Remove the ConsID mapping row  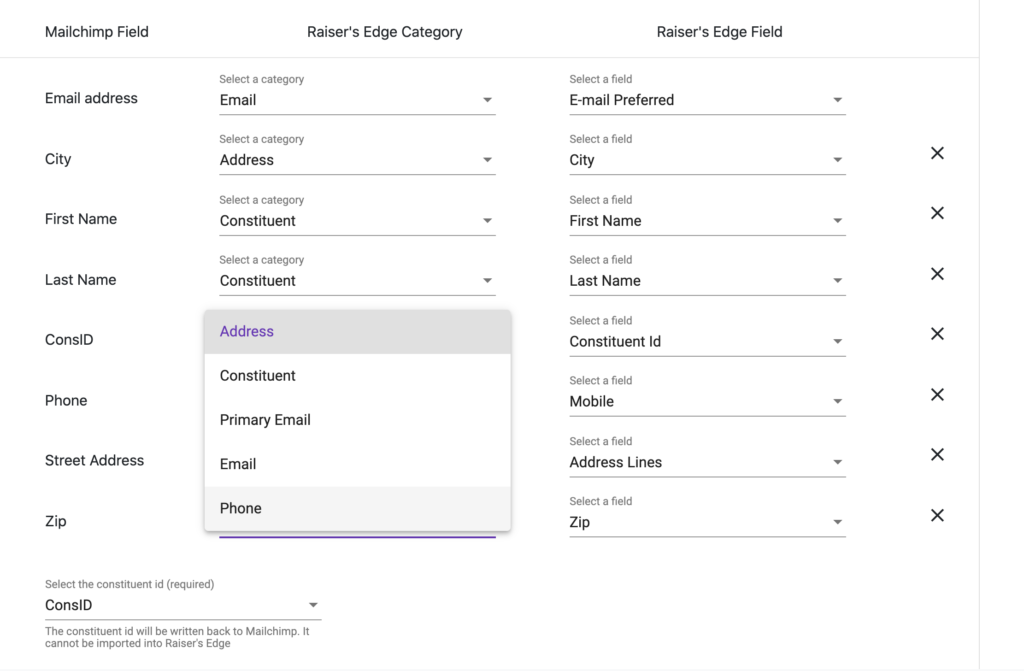[x=937, y=334]
